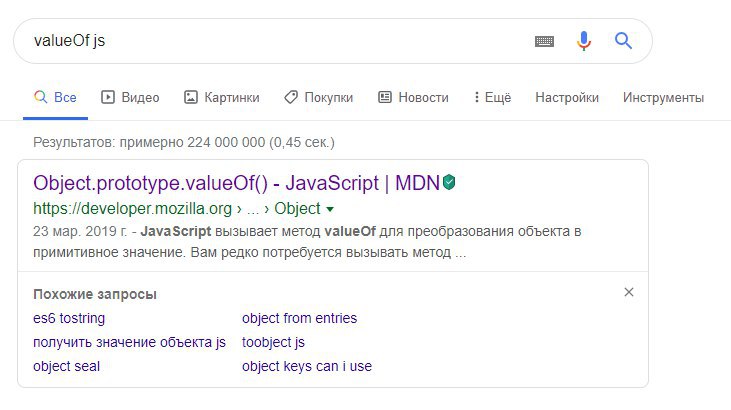Click the green verified shield next to MDN
The image size is (731, 410).
point(449,182)
